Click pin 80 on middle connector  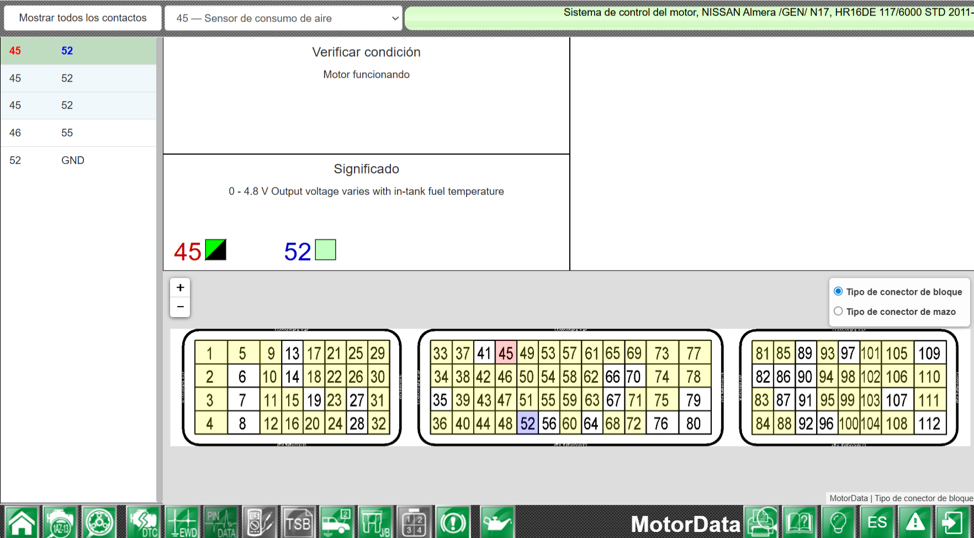pos(694,424)
